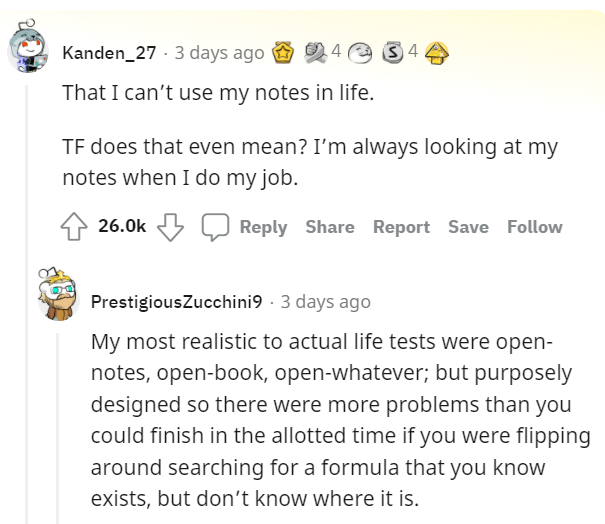Screen dimensions: 605x524
Task: Follow Kanden_27's comment thread
Action: [x=535, y=227]
